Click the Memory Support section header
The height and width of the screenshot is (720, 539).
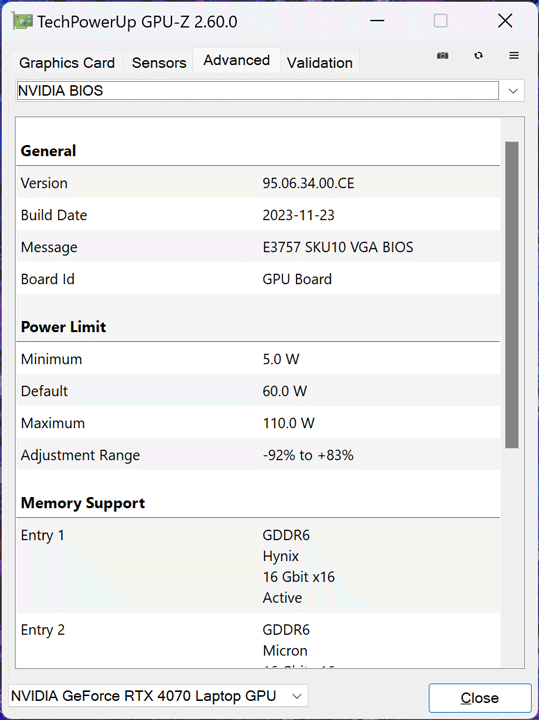tap(83, 503)
